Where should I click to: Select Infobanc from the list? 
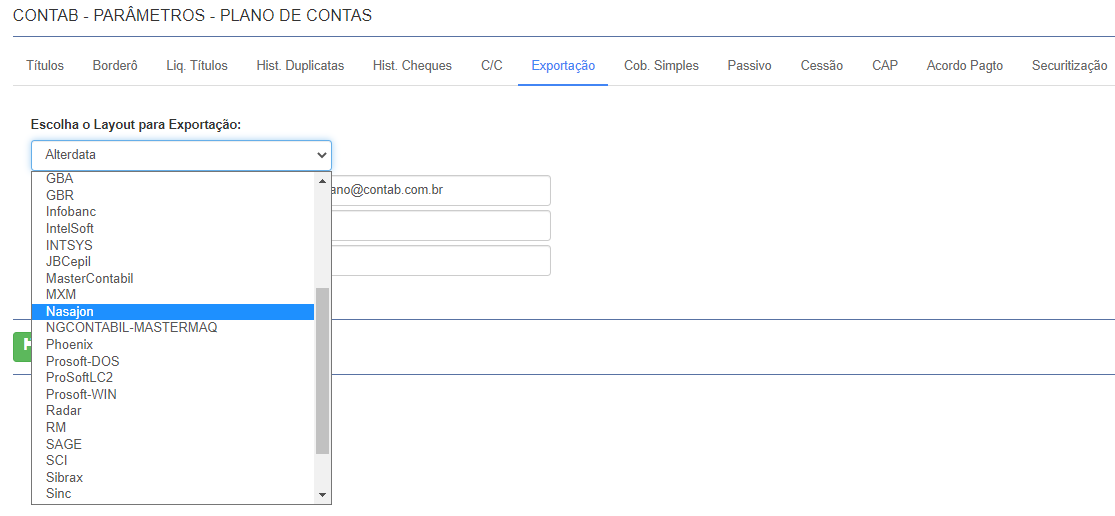(x=172, y=212)
